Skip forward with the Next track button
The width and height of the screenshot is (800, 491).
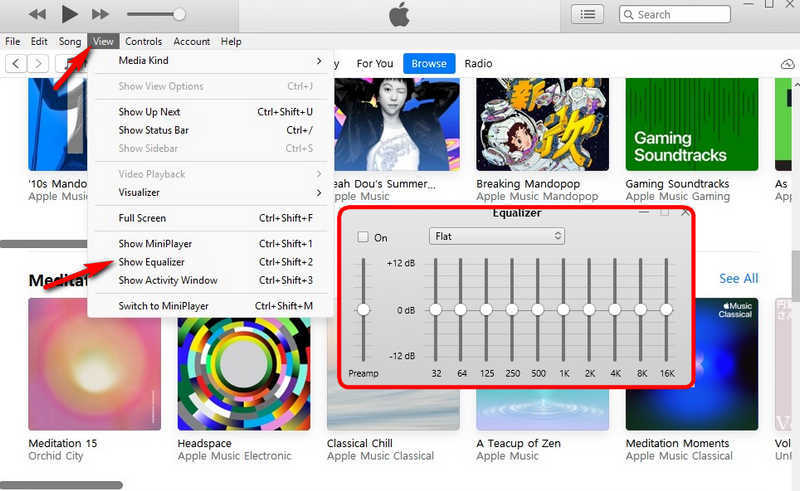click(100, 14)
